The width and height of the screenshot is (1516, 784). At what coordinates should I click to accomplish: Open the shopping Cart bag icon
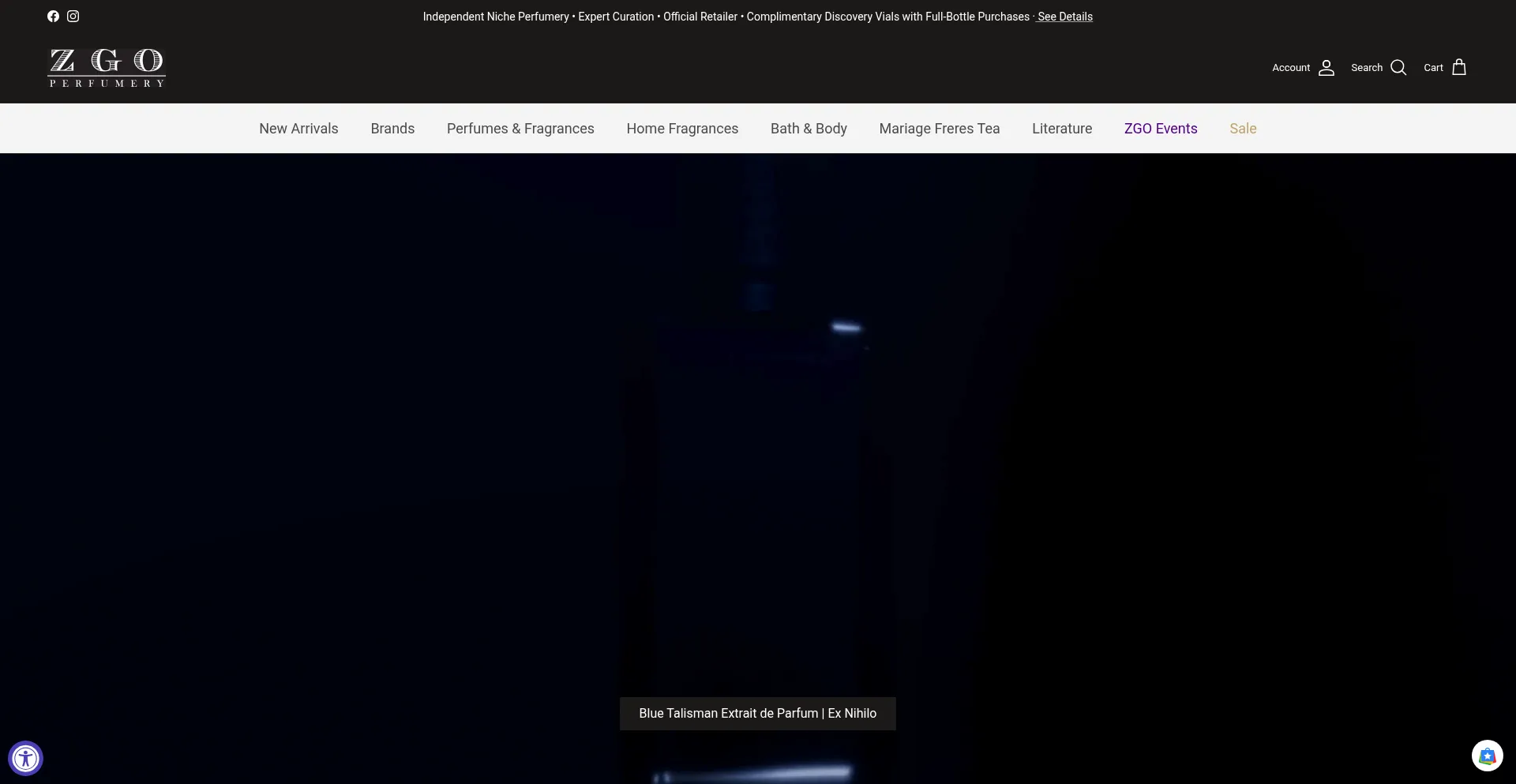click(1459, 68)
